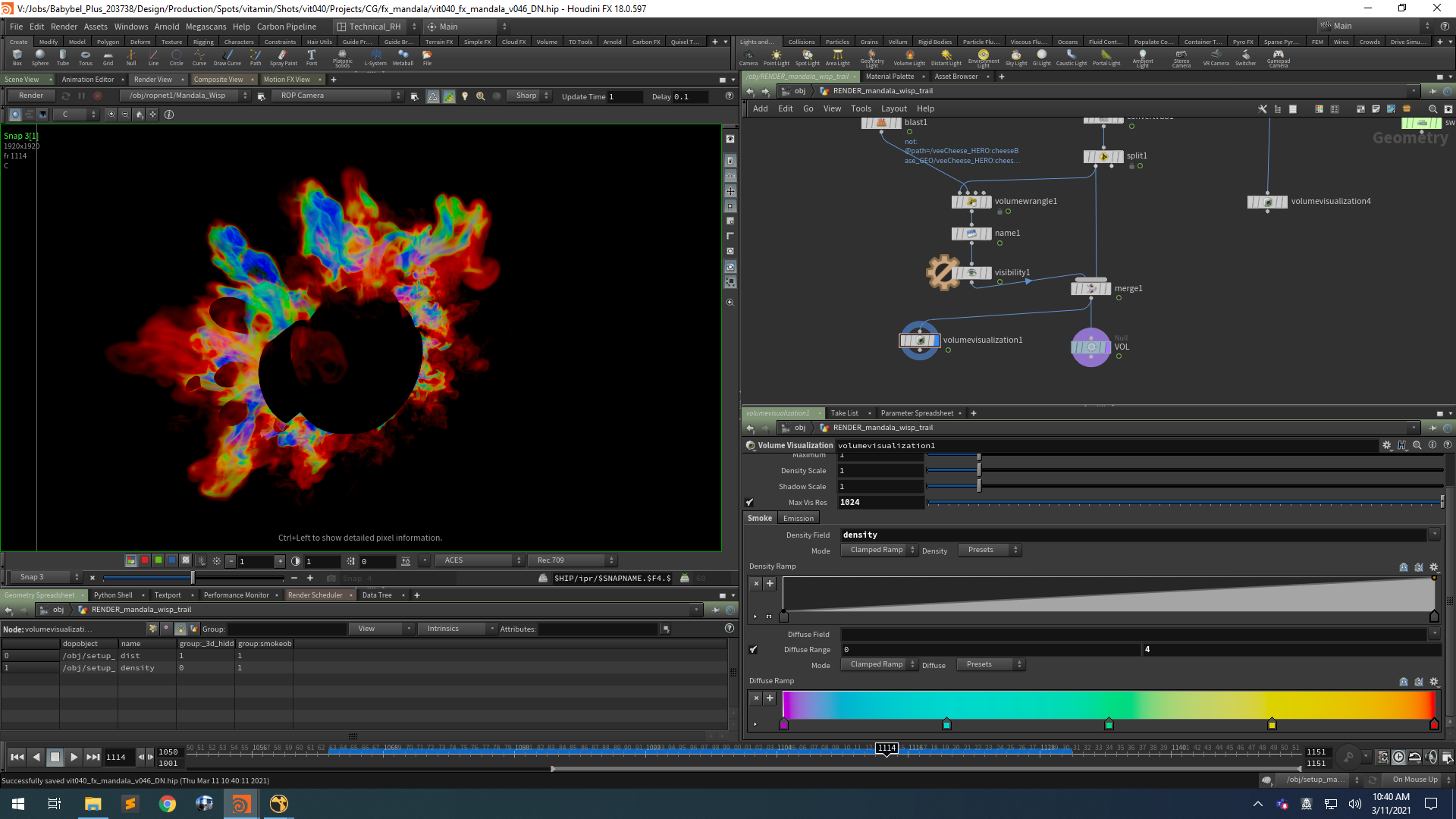Open the Sharp filter dropdown

[x=530, y=96]
